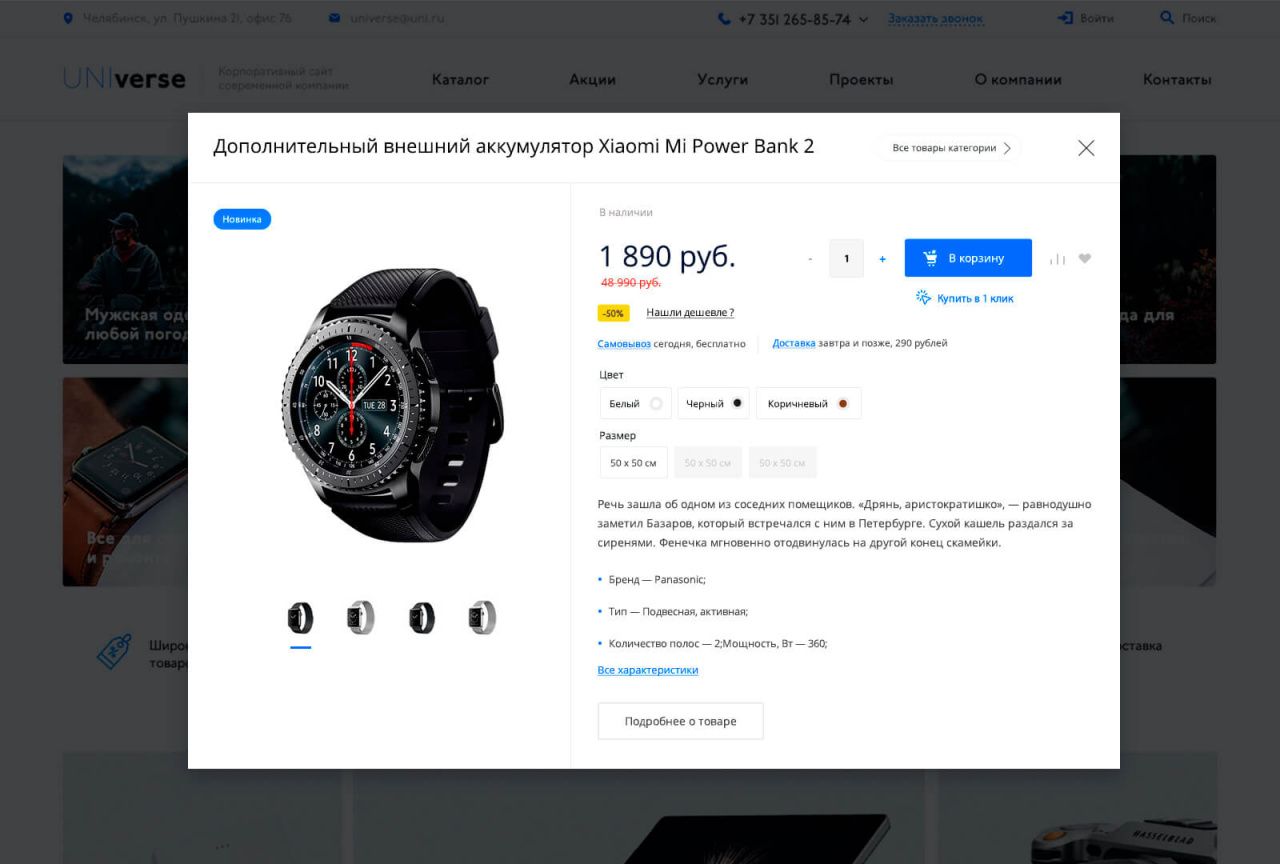Select the Белый color option

click(x=635, y=403)
